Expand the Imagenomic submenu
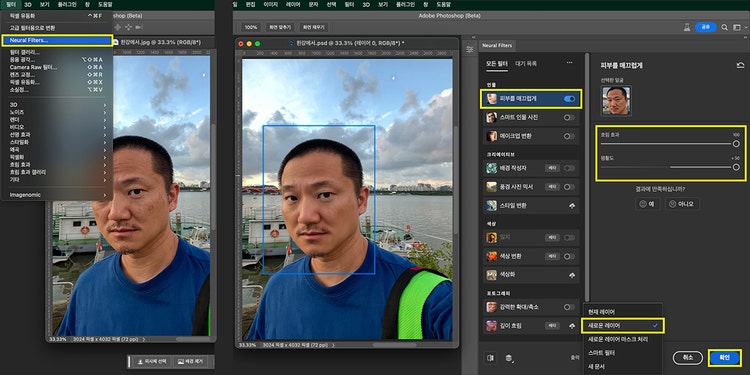The image size is (750, 375). pos(56,195)
